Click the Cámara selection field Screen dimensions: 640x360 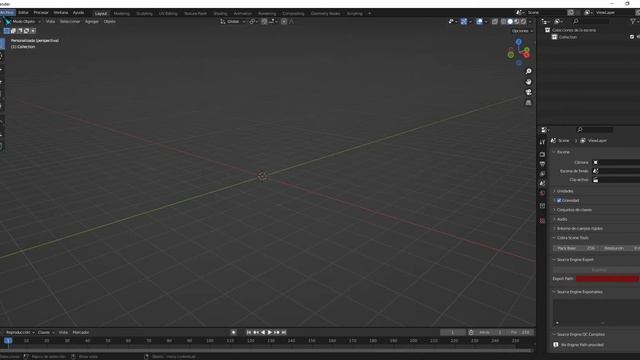[616, 162]
